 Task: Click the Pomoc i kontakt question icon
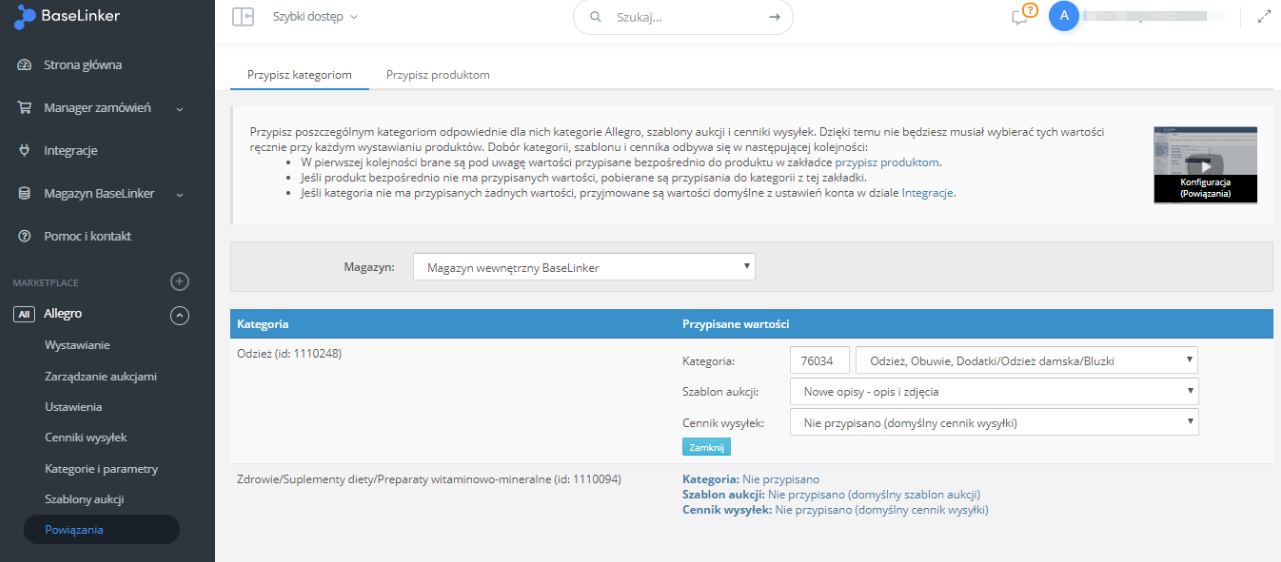point(25,237)
